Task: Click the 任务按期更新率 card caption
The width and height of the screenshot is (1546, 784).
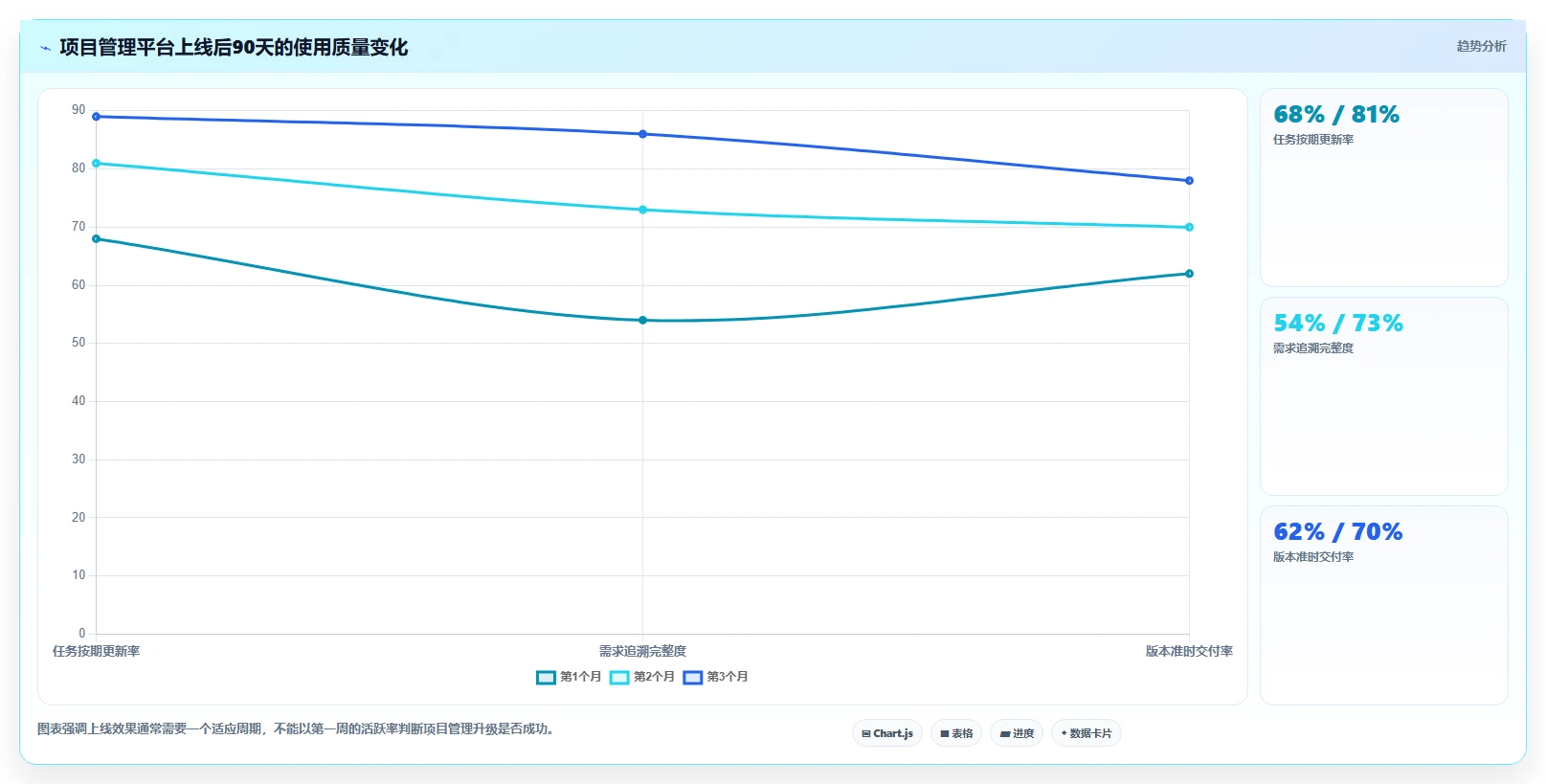Action: click(x=1313, y=140)
